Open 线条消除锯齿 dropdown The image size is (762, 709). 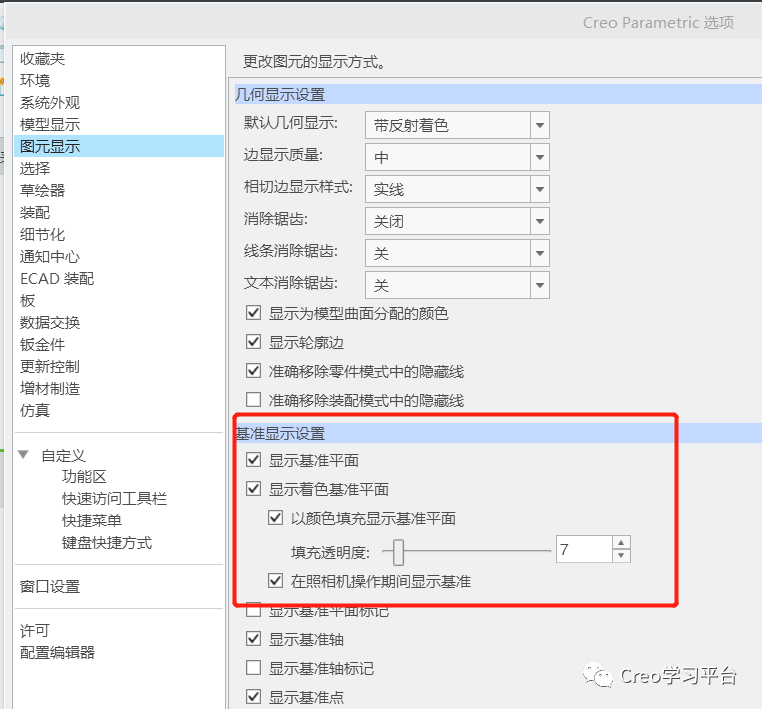[540, 253]
